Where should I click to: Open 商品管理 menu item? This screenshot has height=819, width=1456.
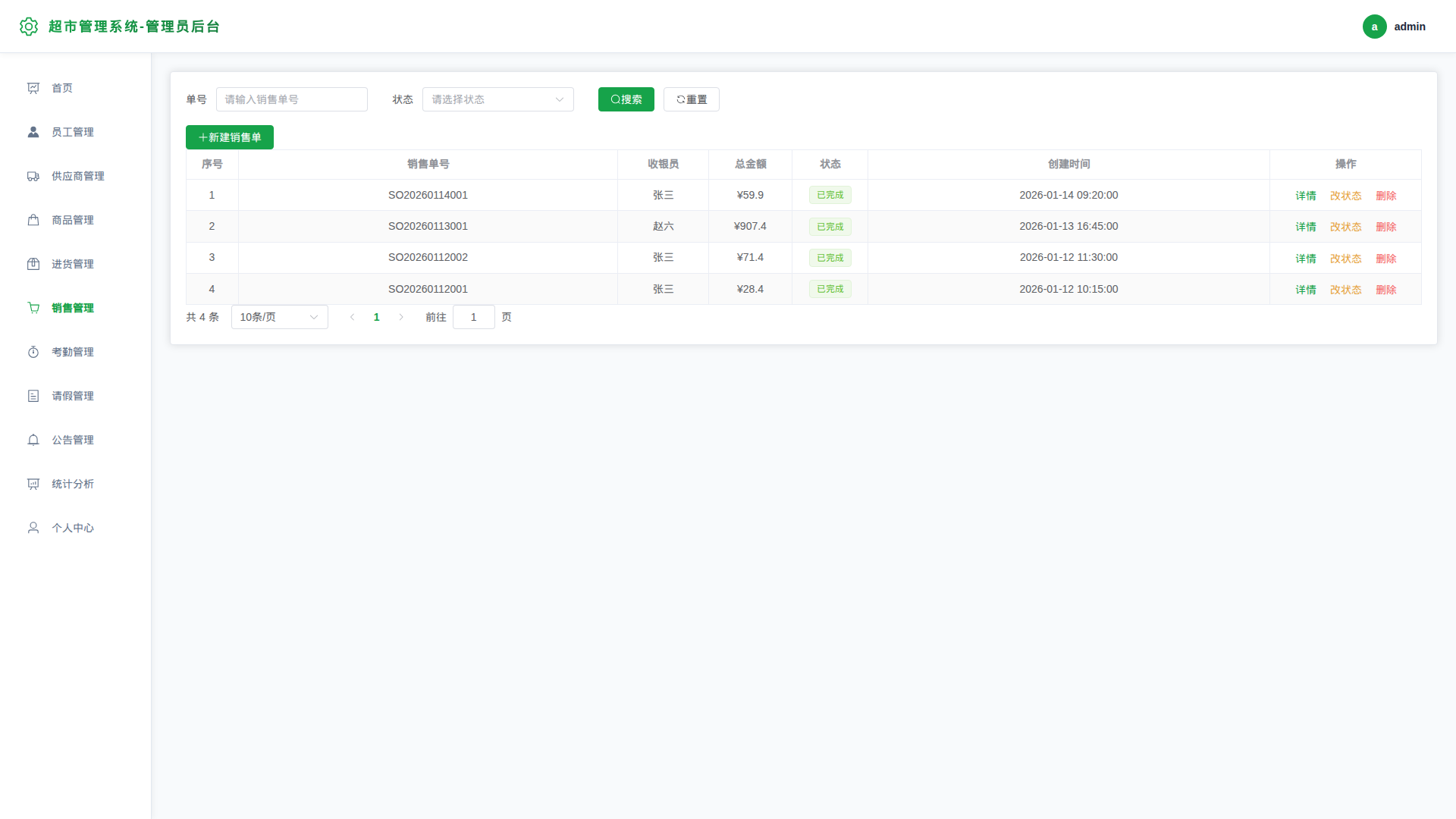pyautogui.click(x=76, y=220)
